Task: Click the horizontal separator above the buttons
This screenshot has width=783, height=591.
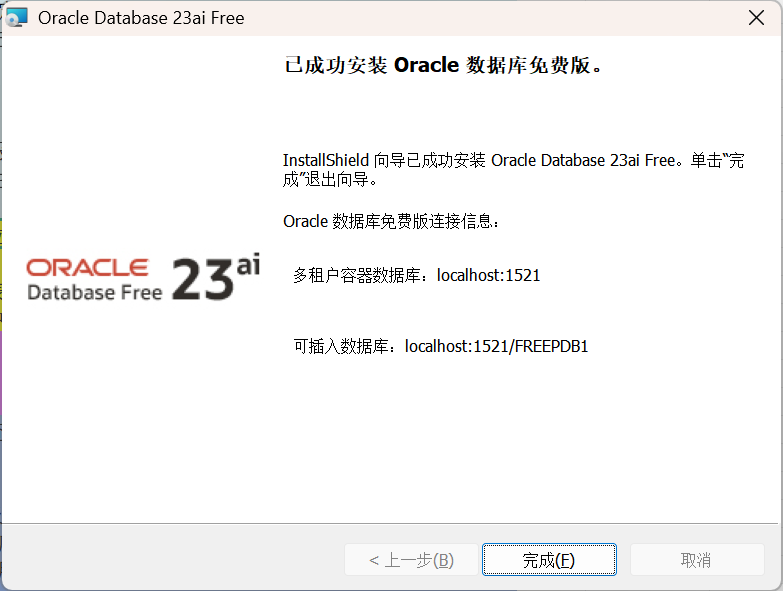Action: [x=390, y=524]
